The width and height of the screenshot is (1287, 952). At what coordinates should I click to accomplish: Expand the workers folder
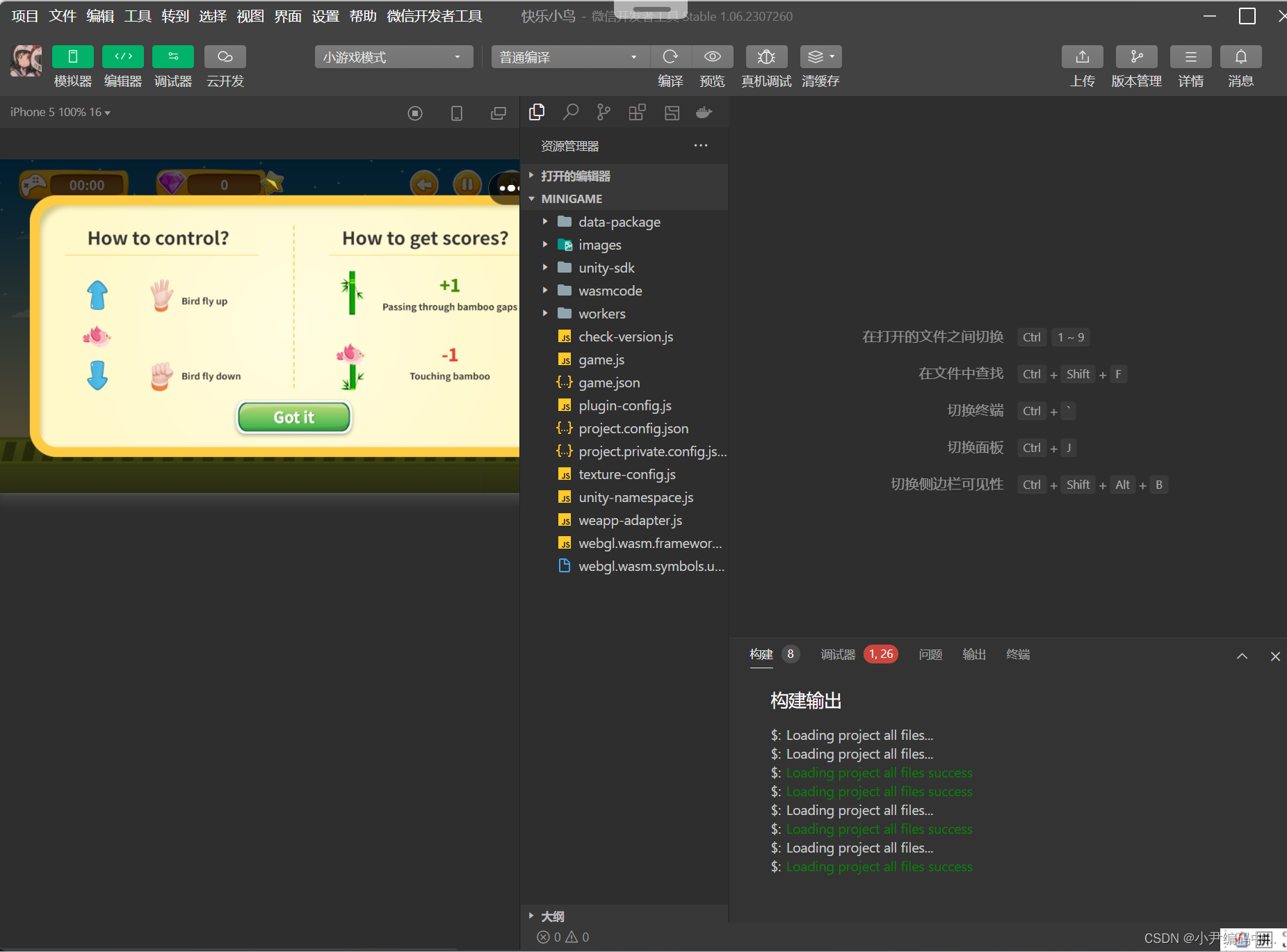click(624, 314)
